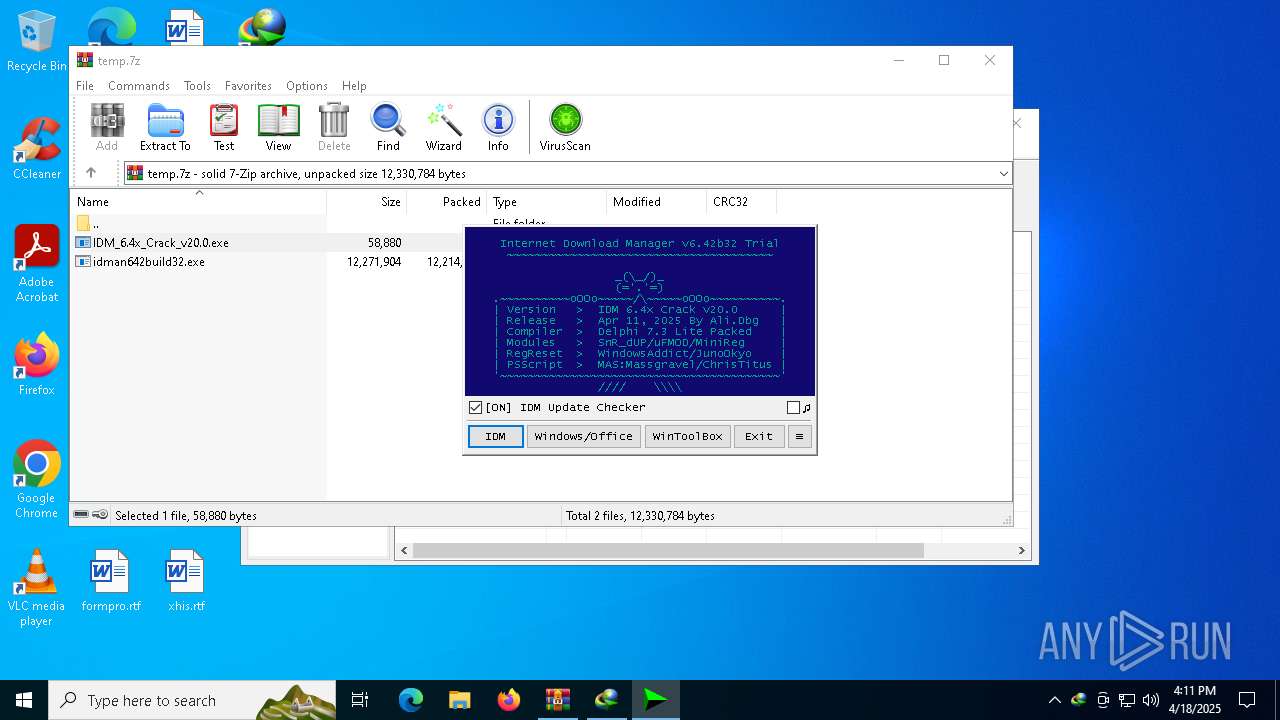1280x720 pixels.
Task: Show hidden system tray icons
Action: click(x=1054, y=700)
